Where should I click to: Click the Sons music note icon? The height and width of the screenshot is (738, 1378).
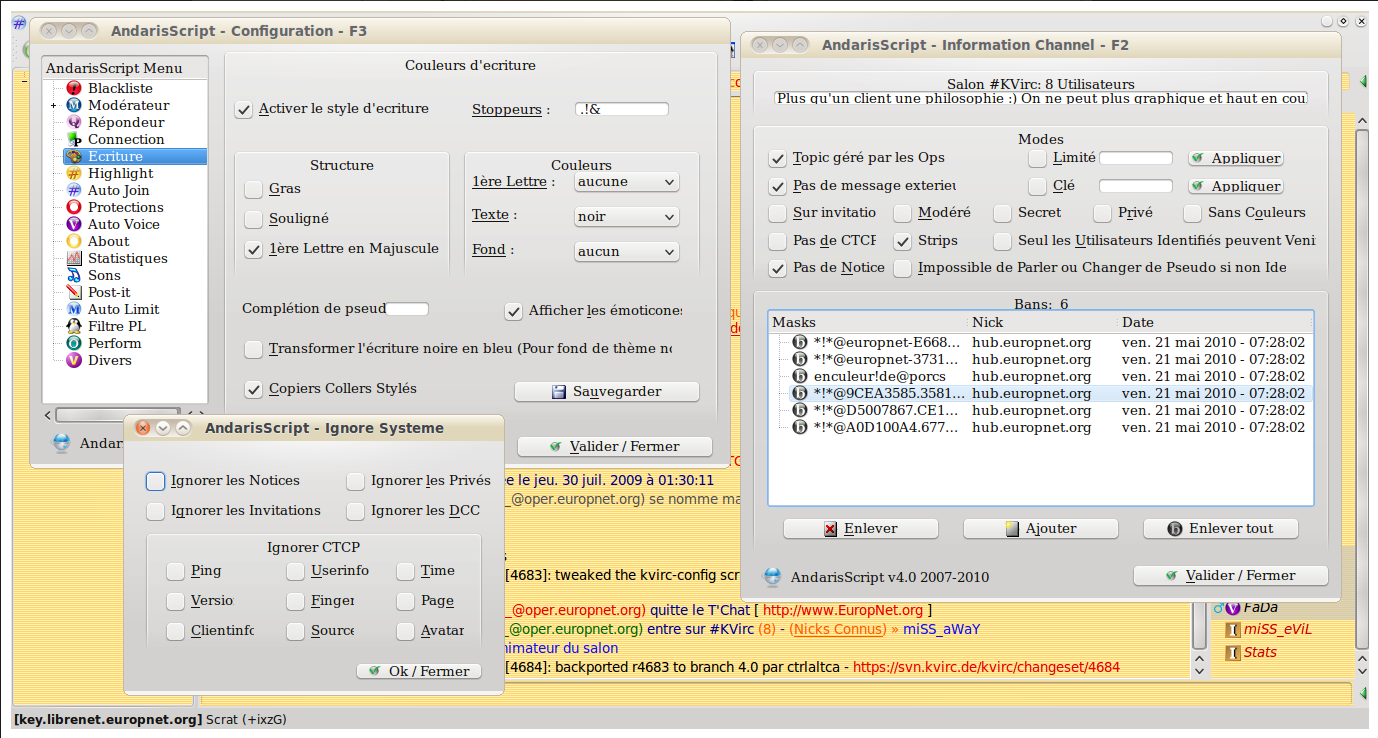(74, 275)
